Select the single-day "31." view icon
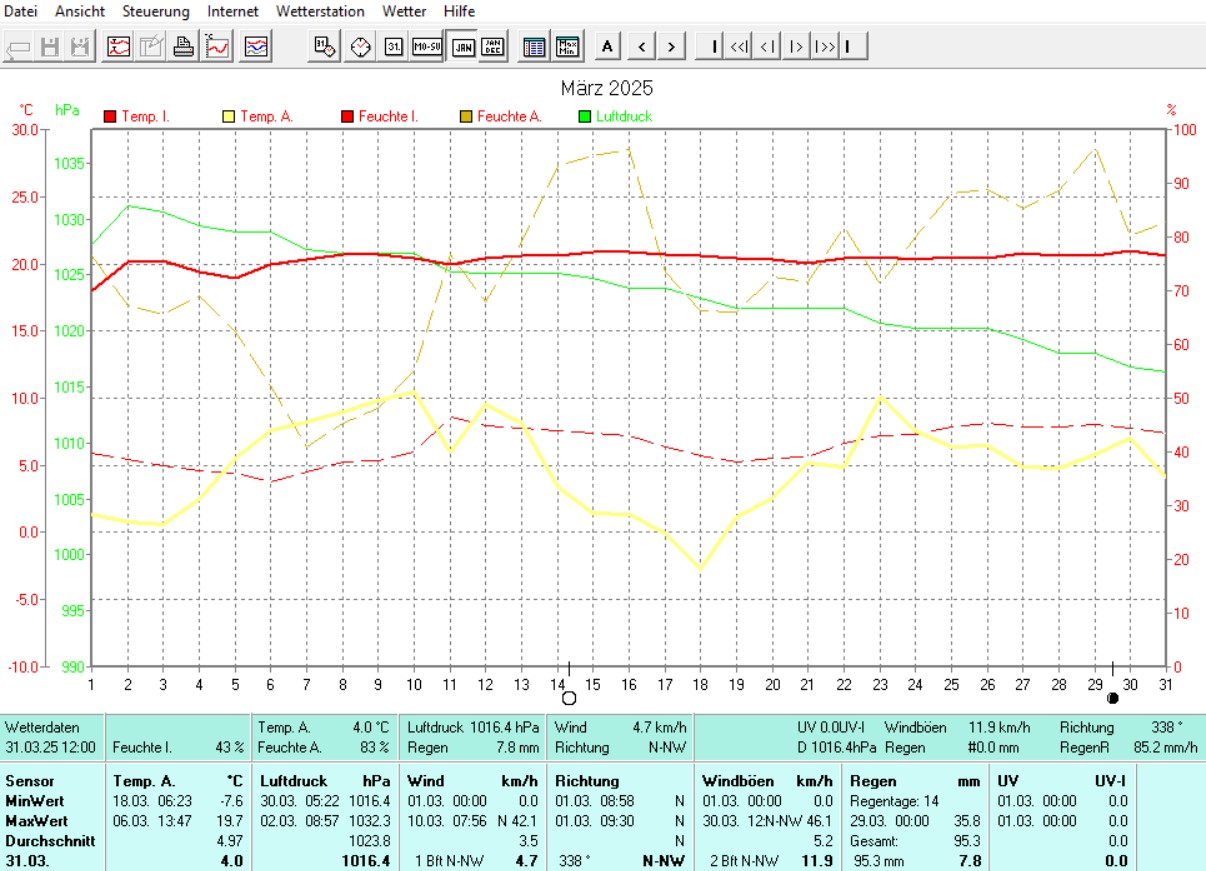 [394, 46]
